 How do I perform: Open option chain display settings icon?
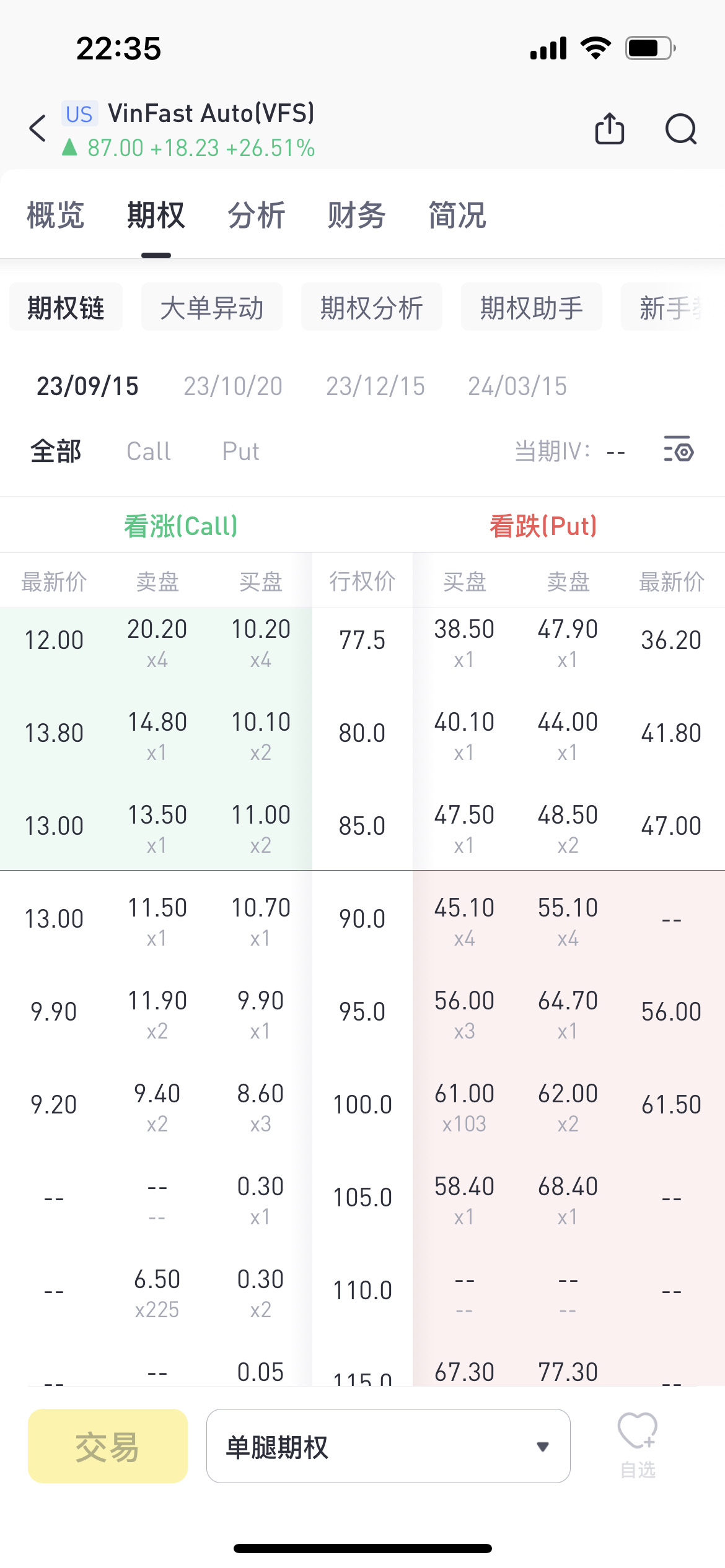tap(679, 450)
